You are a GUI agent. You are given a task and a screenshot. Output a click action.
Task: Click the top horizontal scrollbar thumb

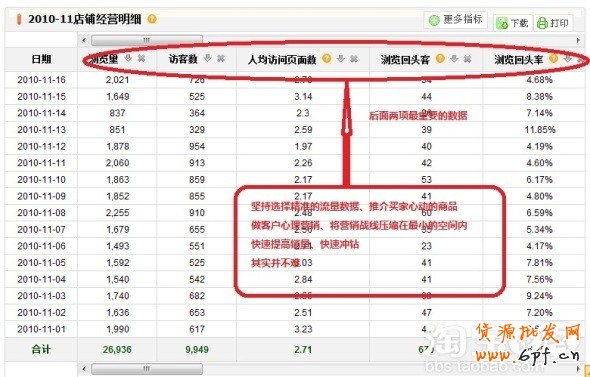coord(147,40)
